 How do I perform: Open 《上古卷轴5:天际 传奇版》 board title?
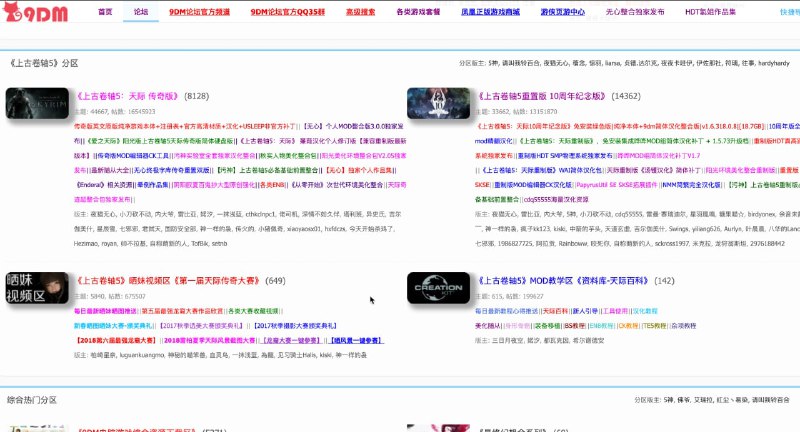127,96
